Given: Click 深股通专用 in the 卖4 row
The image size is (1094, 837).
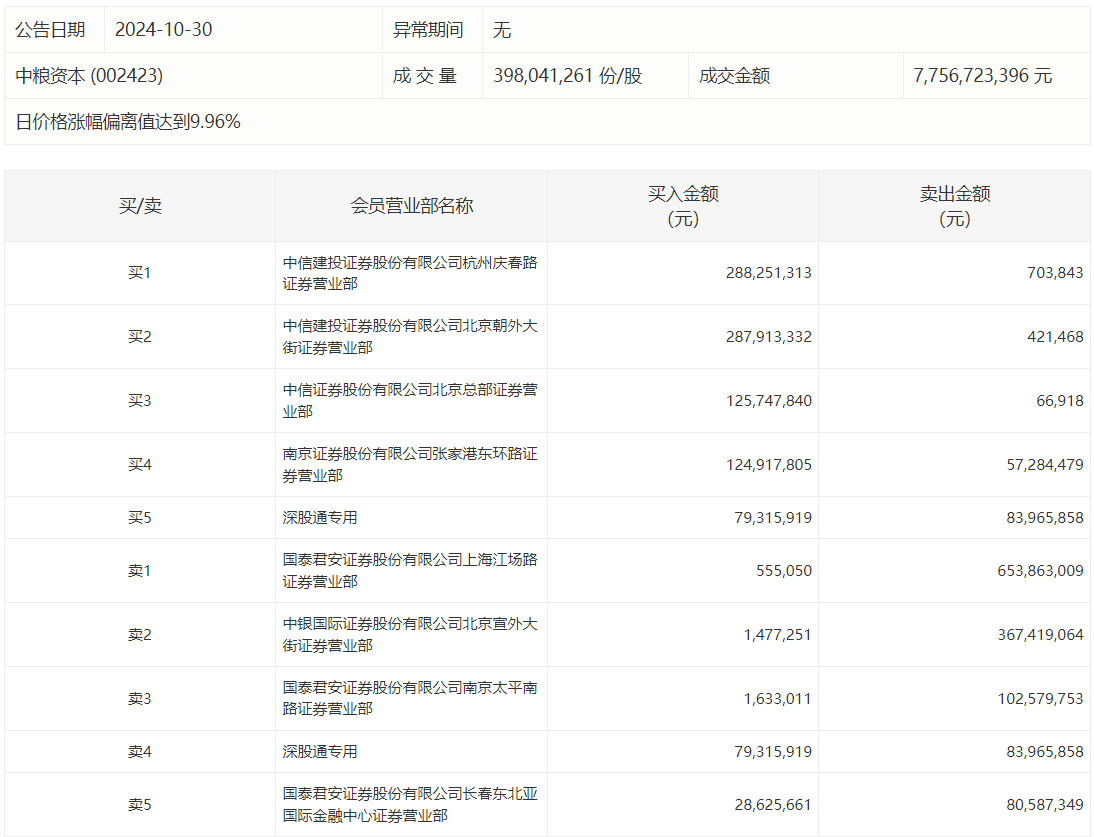Looking at the screenshot, I should click(320, 752).
